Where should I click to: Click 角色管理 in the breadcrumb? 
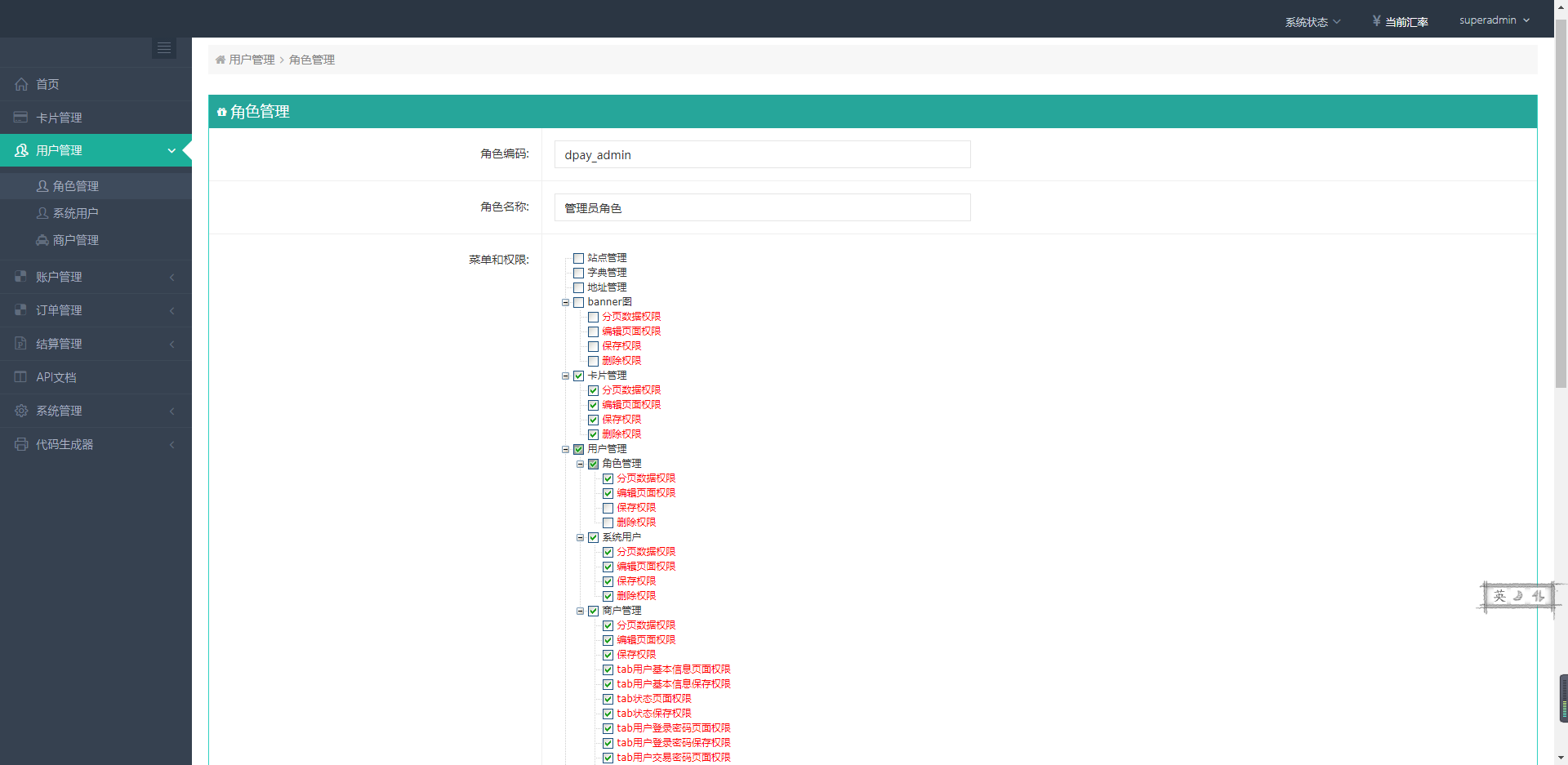[x=312, y=60]
